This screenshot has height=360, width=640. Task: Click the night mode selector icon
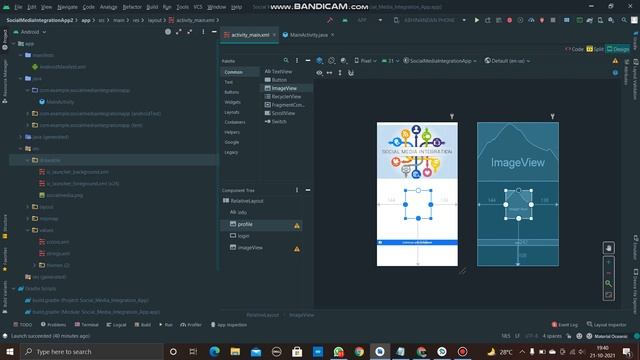tap(344, 60)
